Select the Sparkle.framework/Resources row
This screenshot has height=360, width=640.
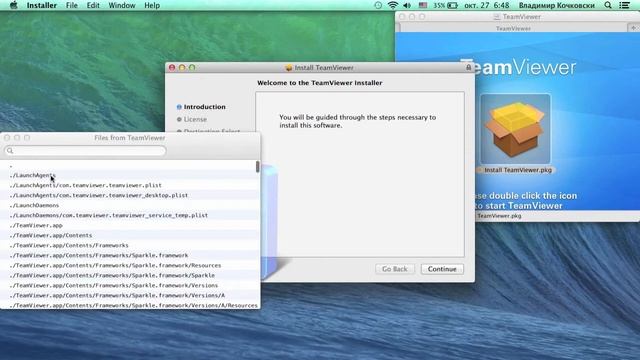point(130,265)
